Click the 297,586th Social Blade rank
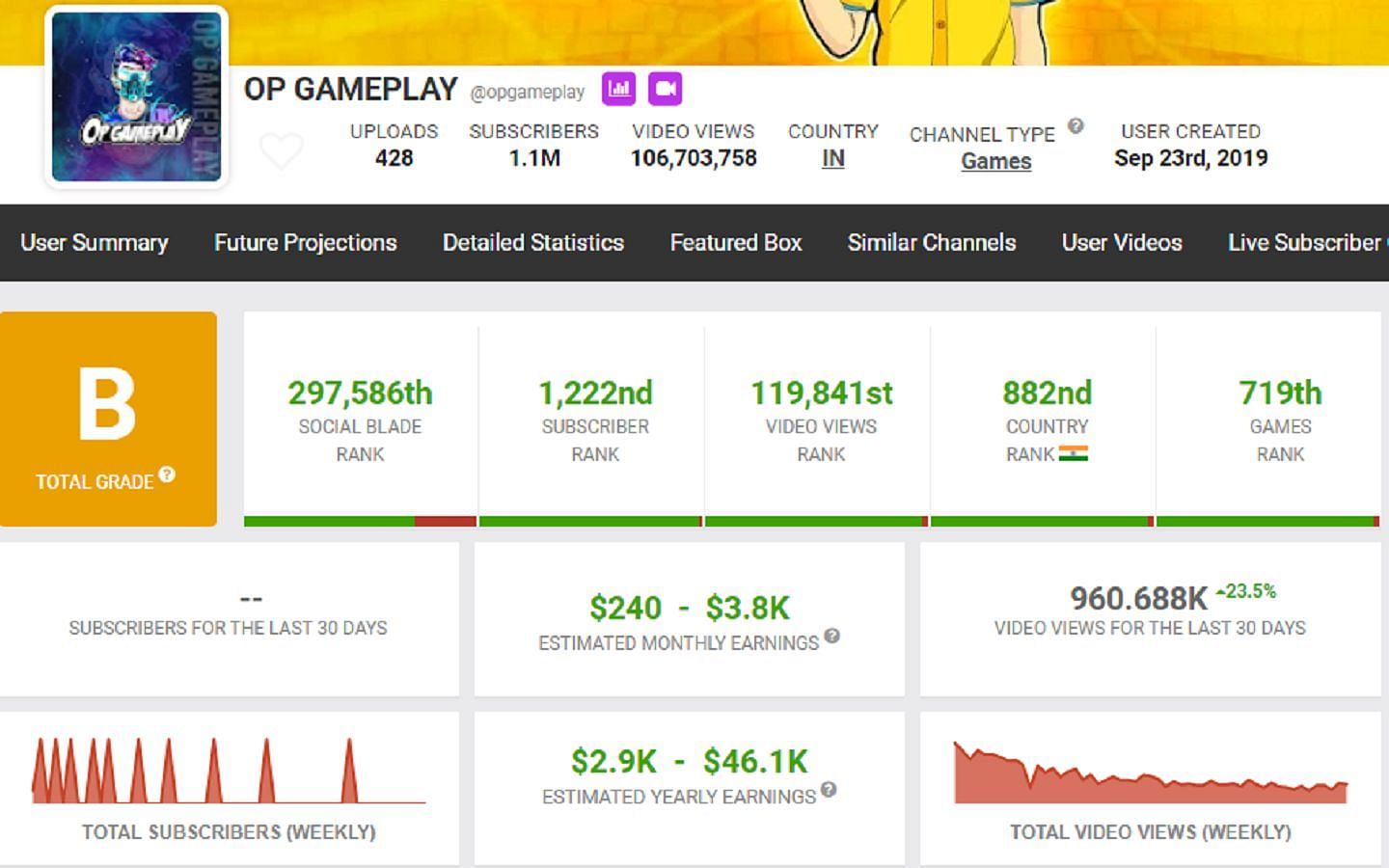The width and height of the screenshot is (1389, 868). [360, 393]
